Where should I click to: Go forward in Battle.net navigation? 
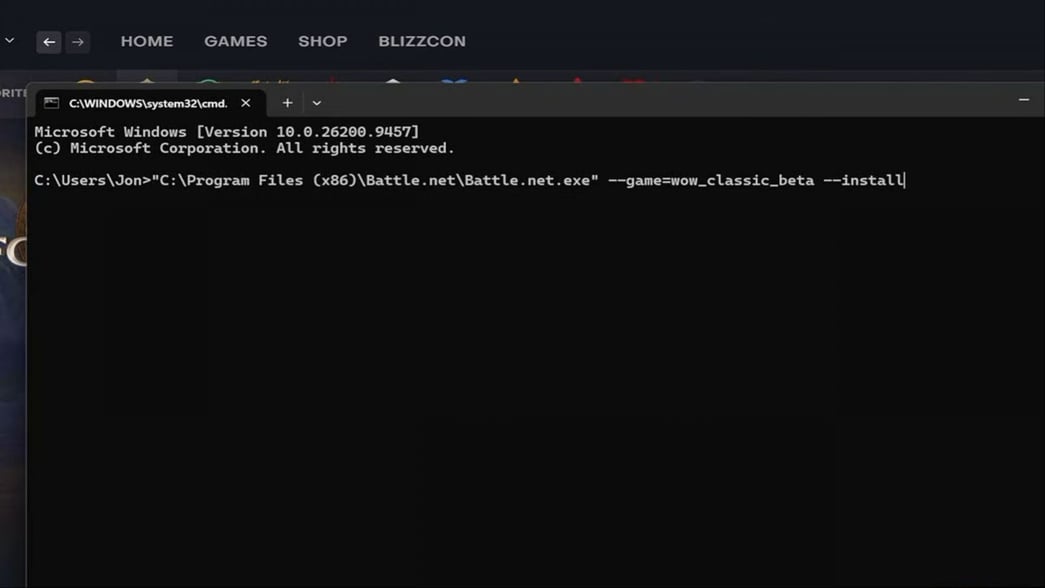click(78, 42)
